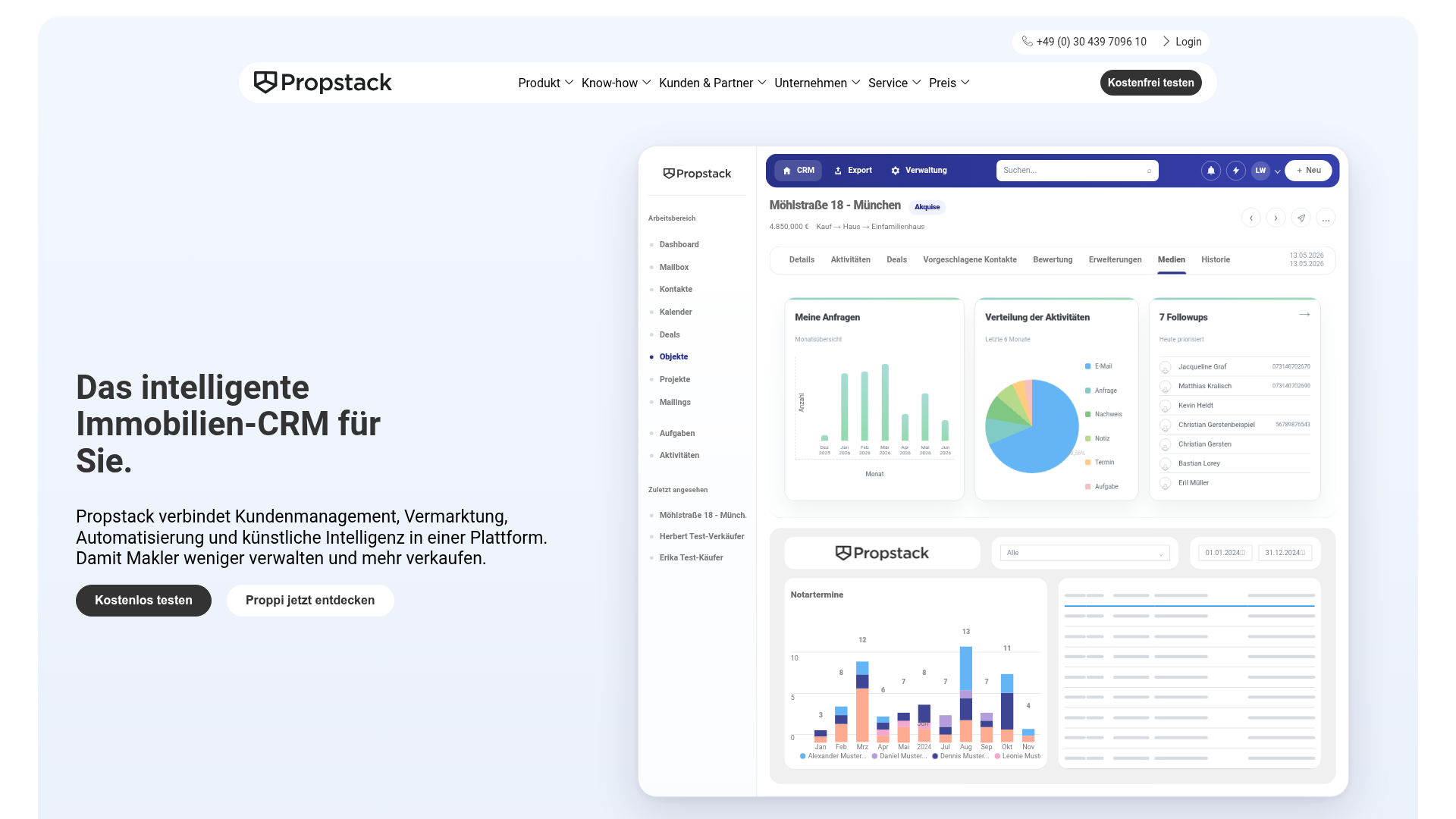
Task: Switch to the Aktivitäten tab
Action: (851, 259)
